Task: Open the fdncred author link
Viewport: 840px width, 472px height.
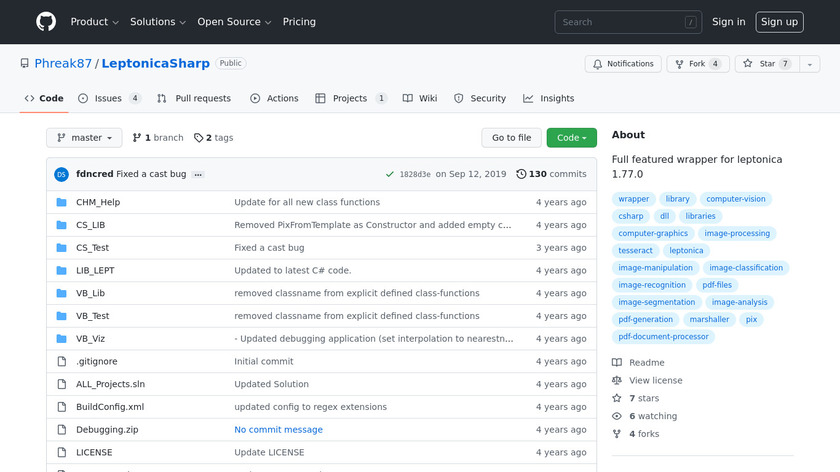Action: [95, 174]
